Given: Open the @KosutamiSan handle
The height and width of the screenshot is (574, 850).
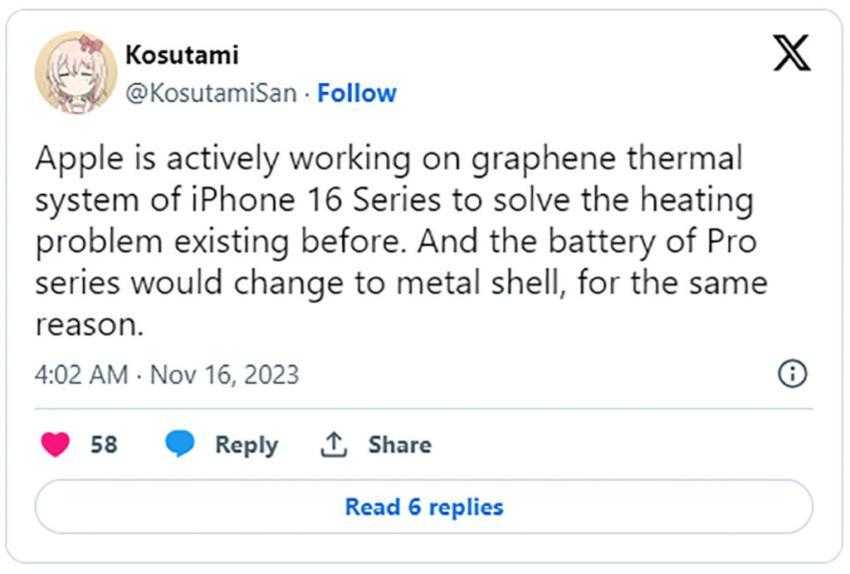Looking at the screenshot, I should tap(211, 93).
